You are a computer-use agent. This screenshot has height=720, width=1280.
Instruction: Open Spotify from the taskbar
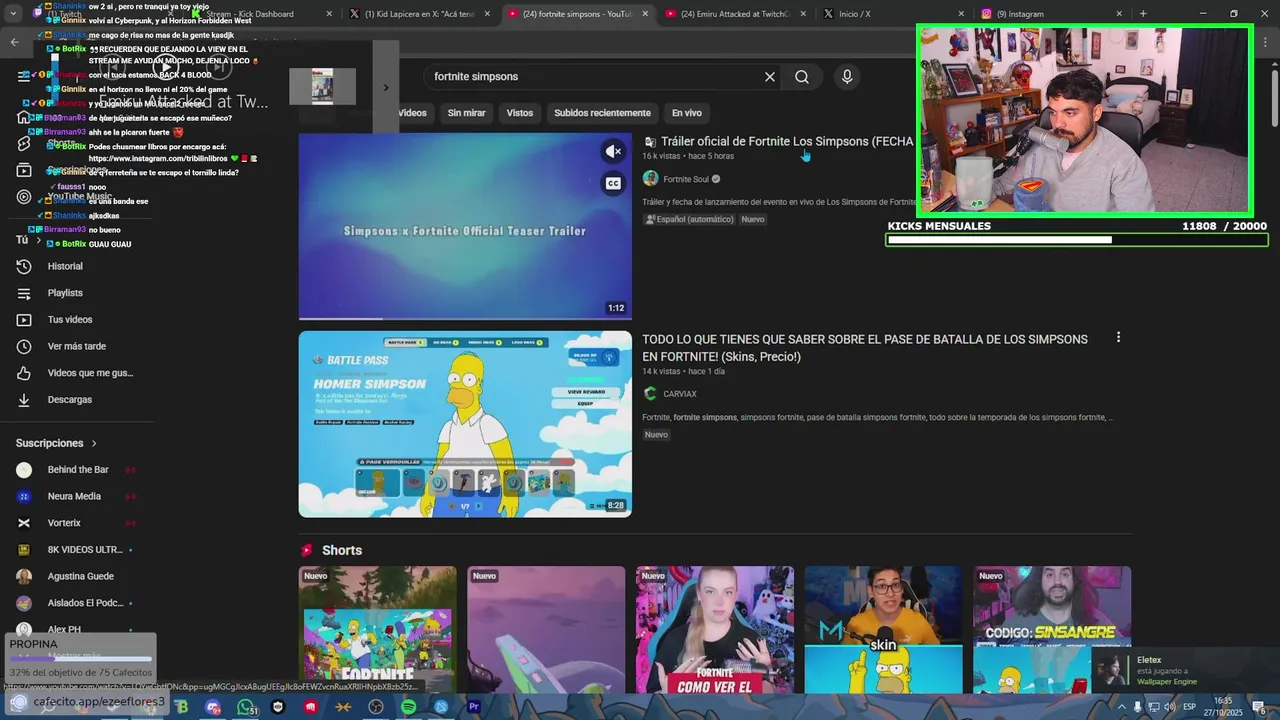coord(409,707)
